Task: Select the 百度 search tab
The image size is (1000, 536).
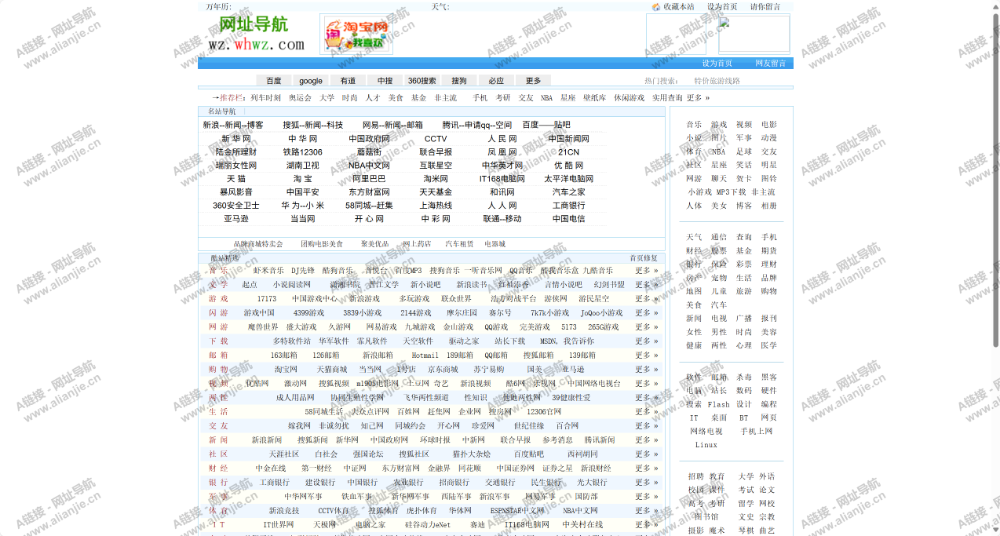Action: click(x=274, y=80)
